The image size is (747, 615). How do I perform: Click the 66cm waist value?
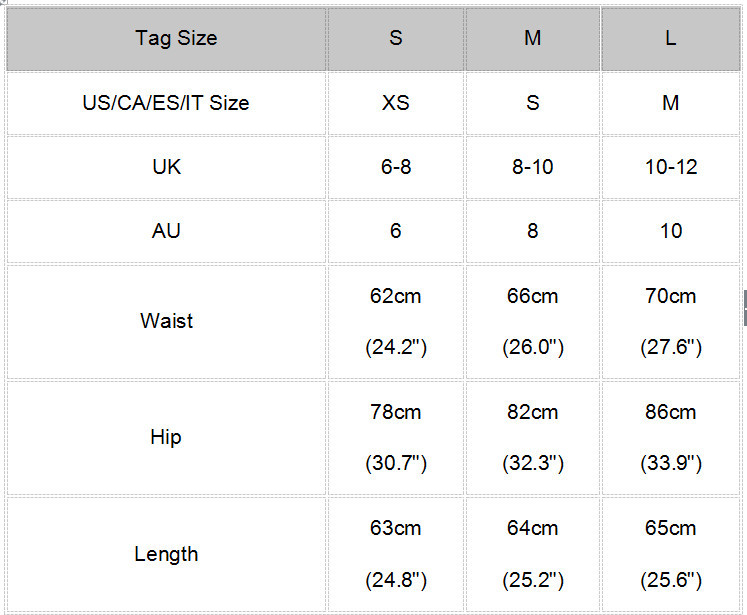coord(533,296)
